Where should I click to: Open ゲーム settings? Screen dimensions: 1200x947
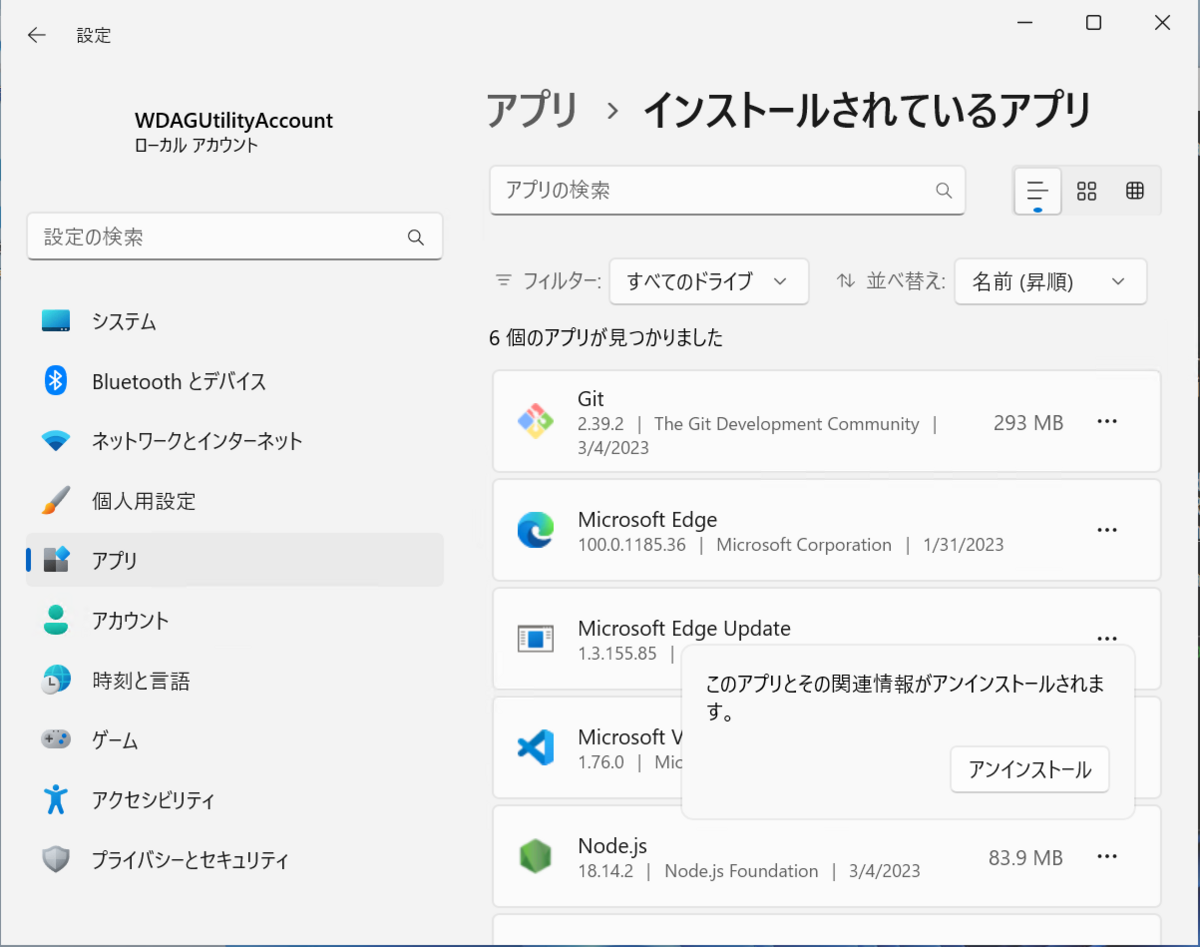[x=235, y=740]
